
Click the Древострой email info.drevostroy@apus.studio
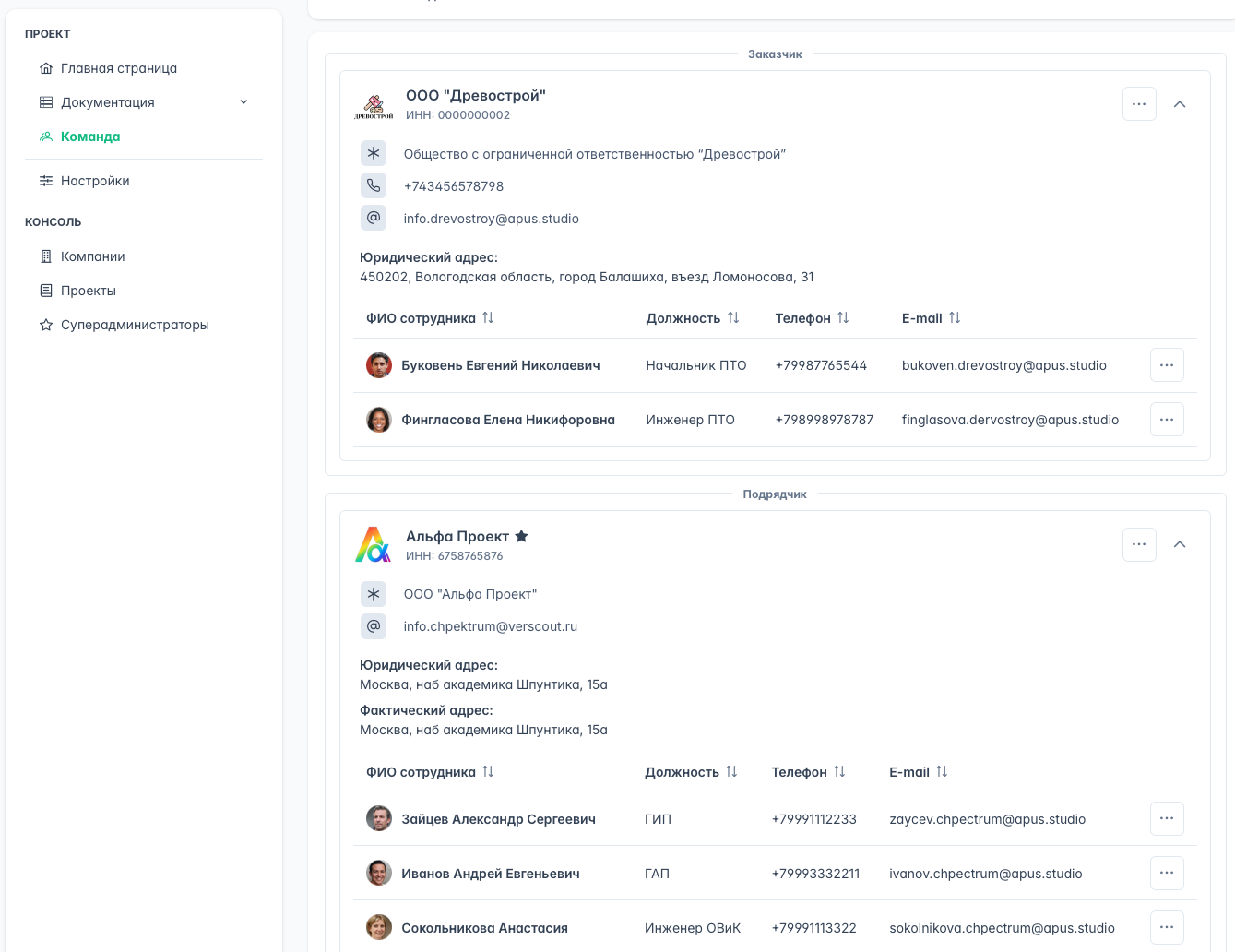click(492, 219)
